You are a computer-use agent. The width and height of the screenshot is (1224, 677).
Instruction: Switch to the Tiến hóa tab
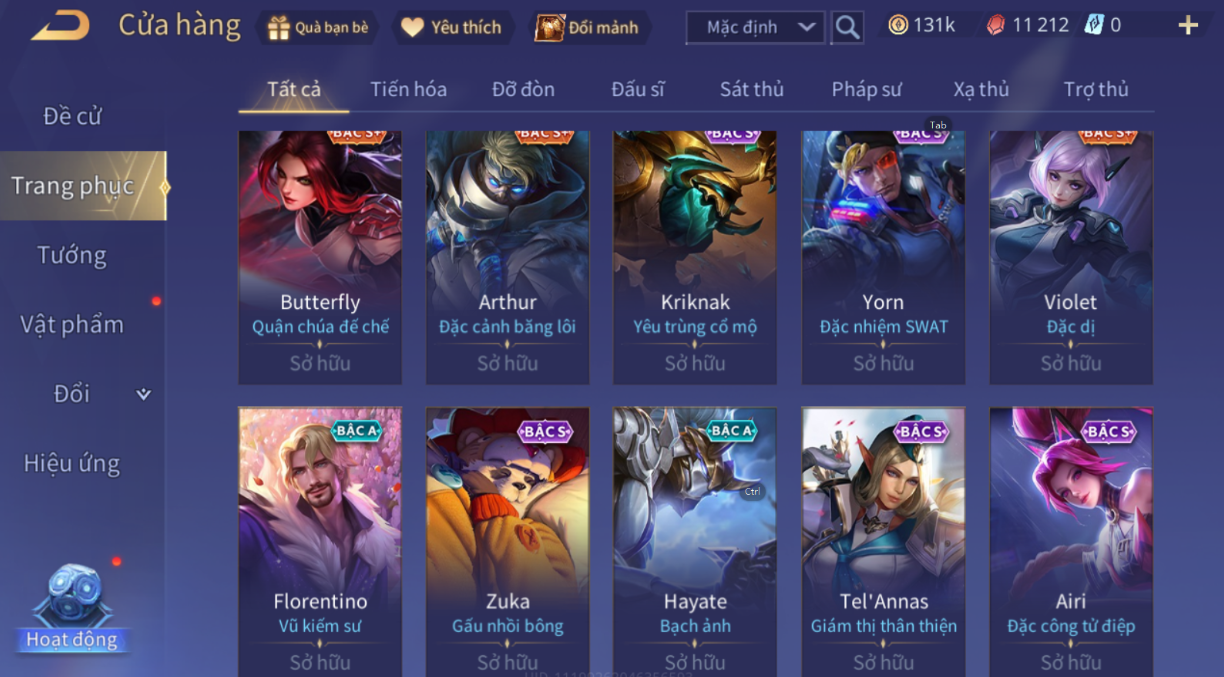point(408,89)
